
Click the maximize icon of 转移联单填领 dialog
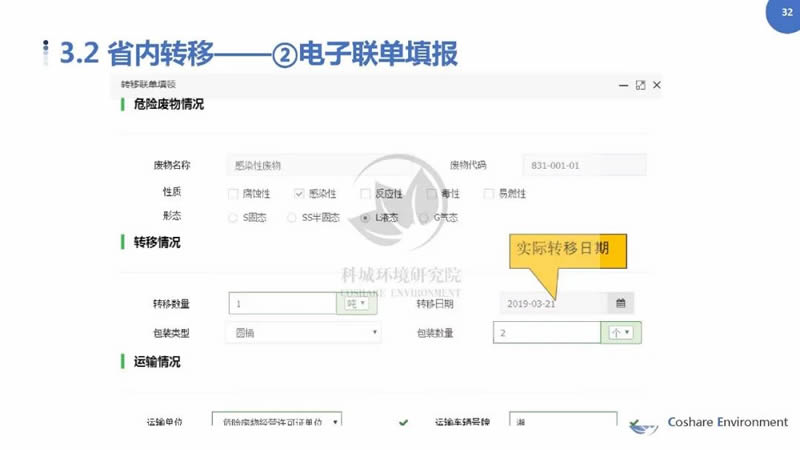tap(640, 86)
